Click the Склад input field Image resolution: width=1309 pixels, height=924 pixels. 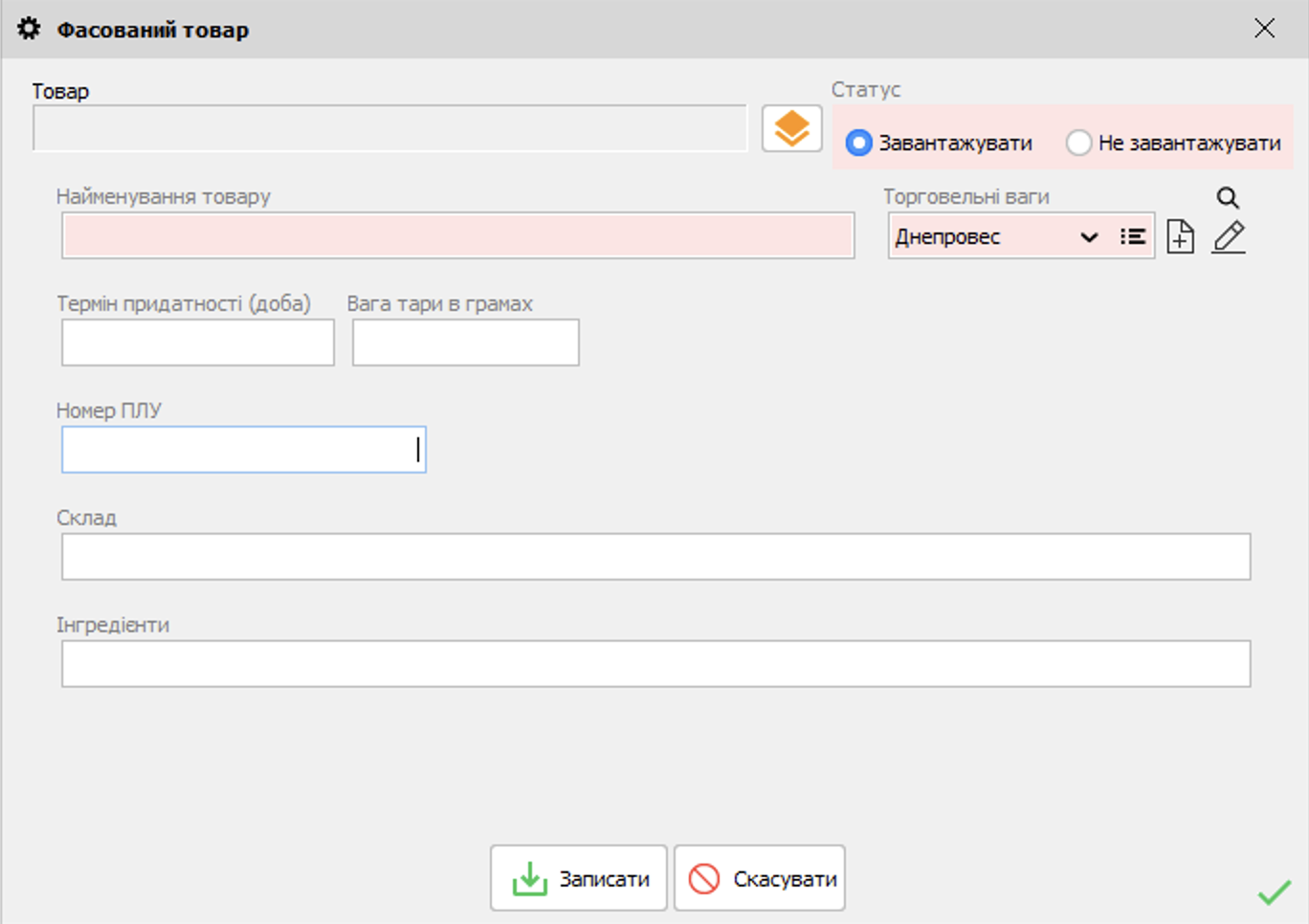(x=655, y=557)
